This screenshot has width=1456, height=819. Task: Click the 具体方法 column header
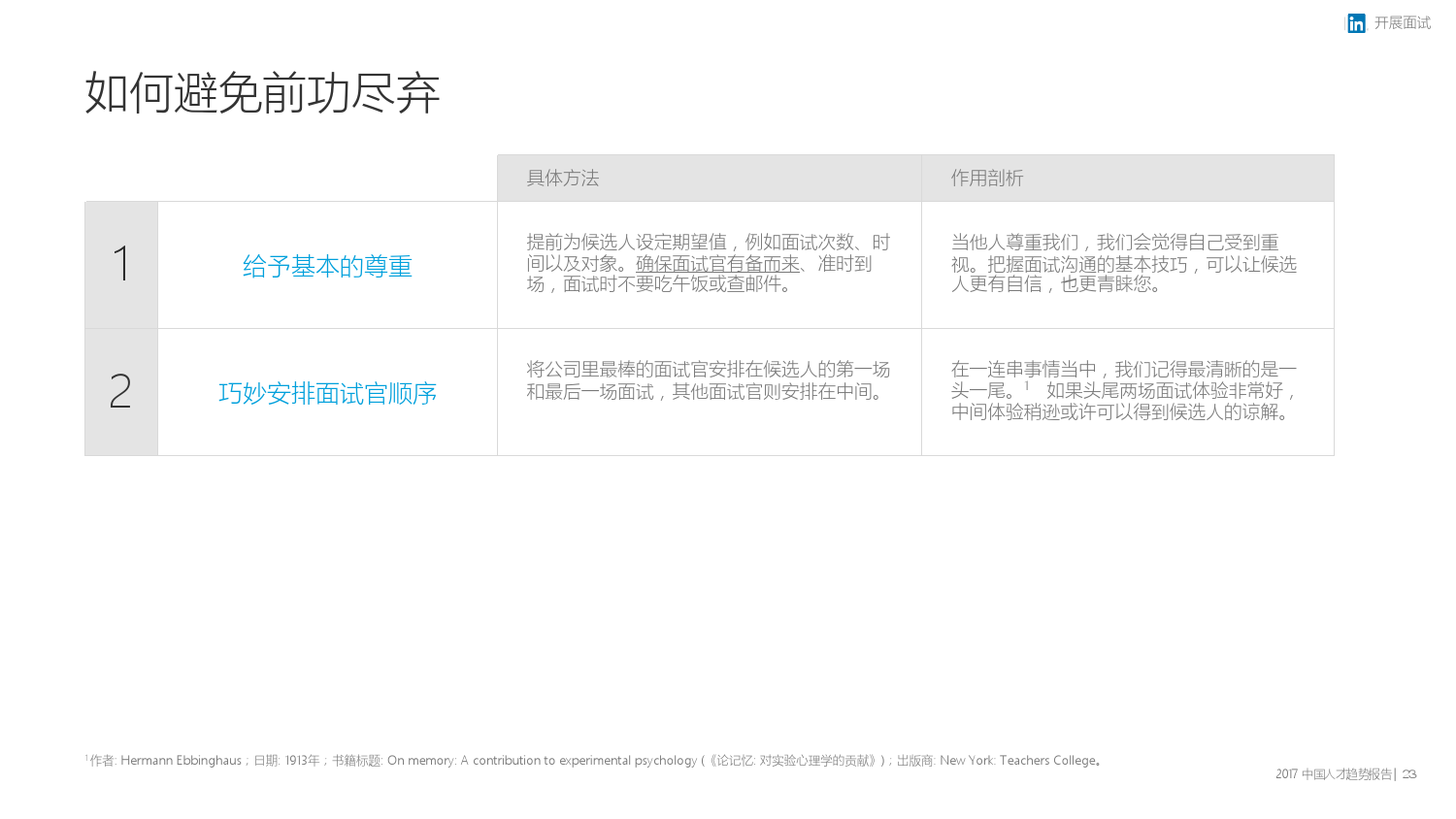[563, 179]
